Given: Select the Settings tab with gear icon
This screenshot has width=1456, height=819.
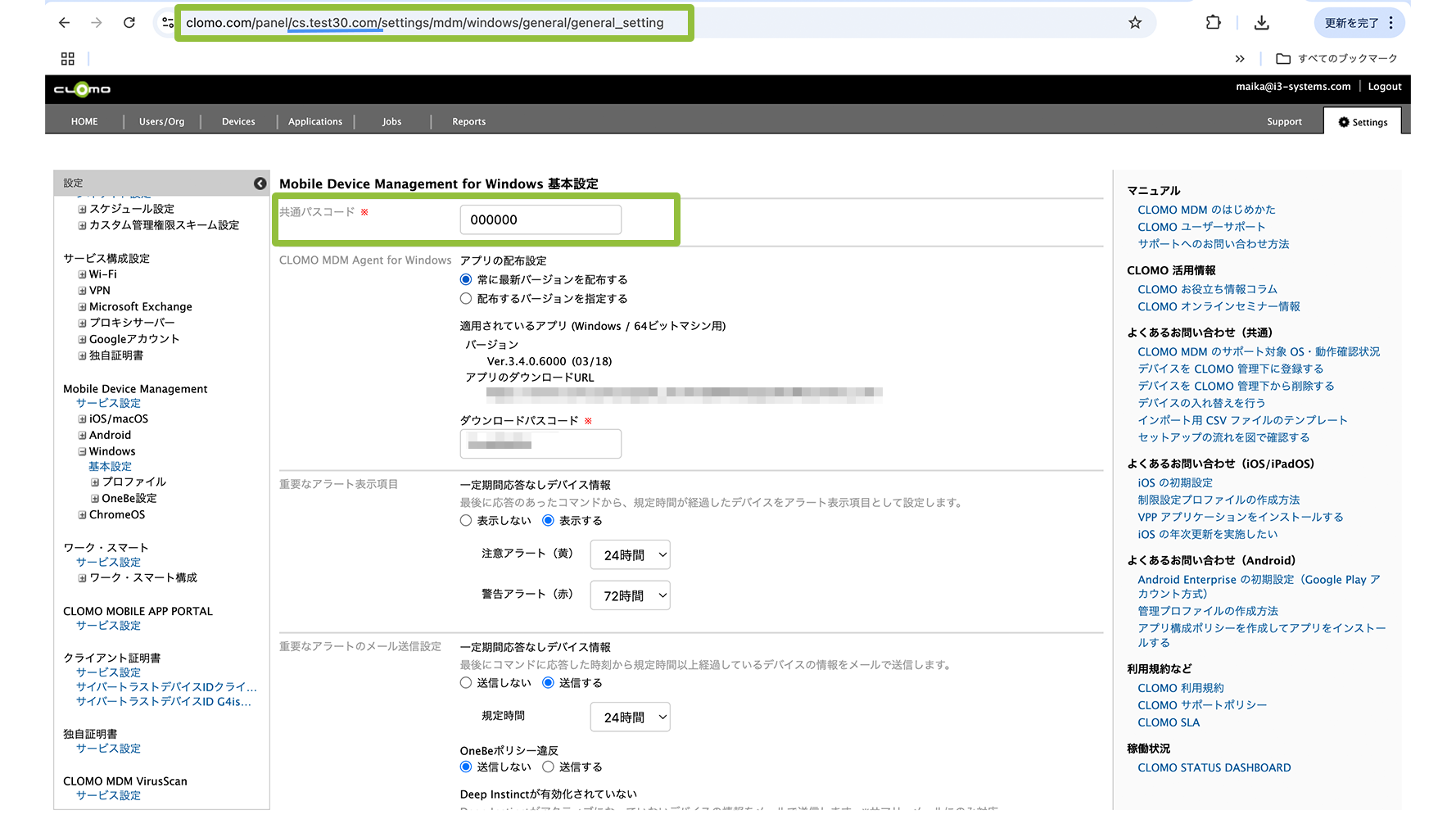Looking at the screenshot, I should (x=1363, y=121).
